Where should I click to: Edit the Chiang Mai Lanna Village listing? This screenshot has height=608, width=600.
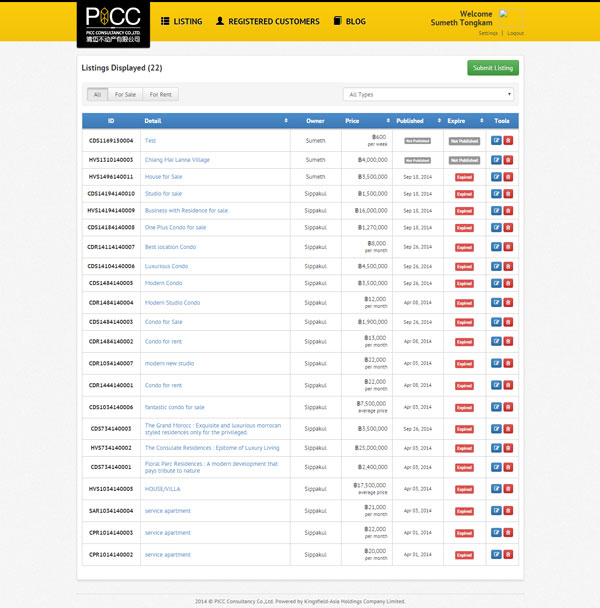pyautogui.click(x=496, y=160)
